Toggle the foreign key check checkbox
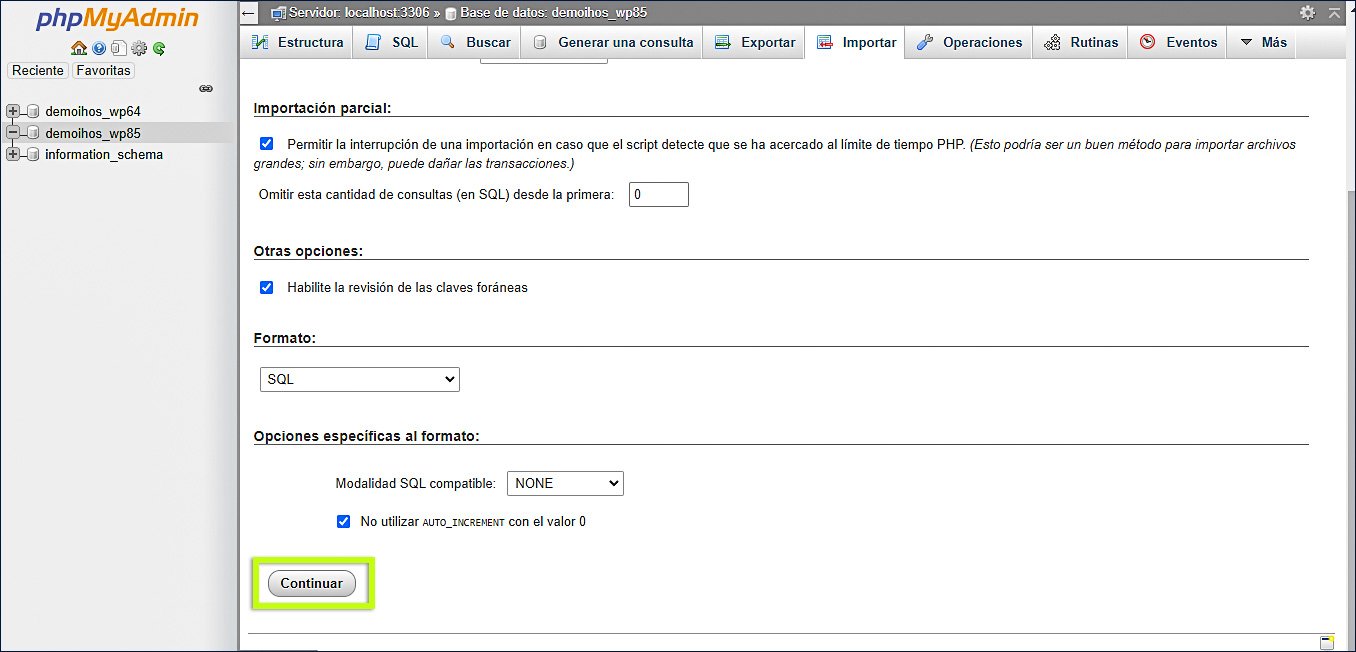 pos(266,287)
